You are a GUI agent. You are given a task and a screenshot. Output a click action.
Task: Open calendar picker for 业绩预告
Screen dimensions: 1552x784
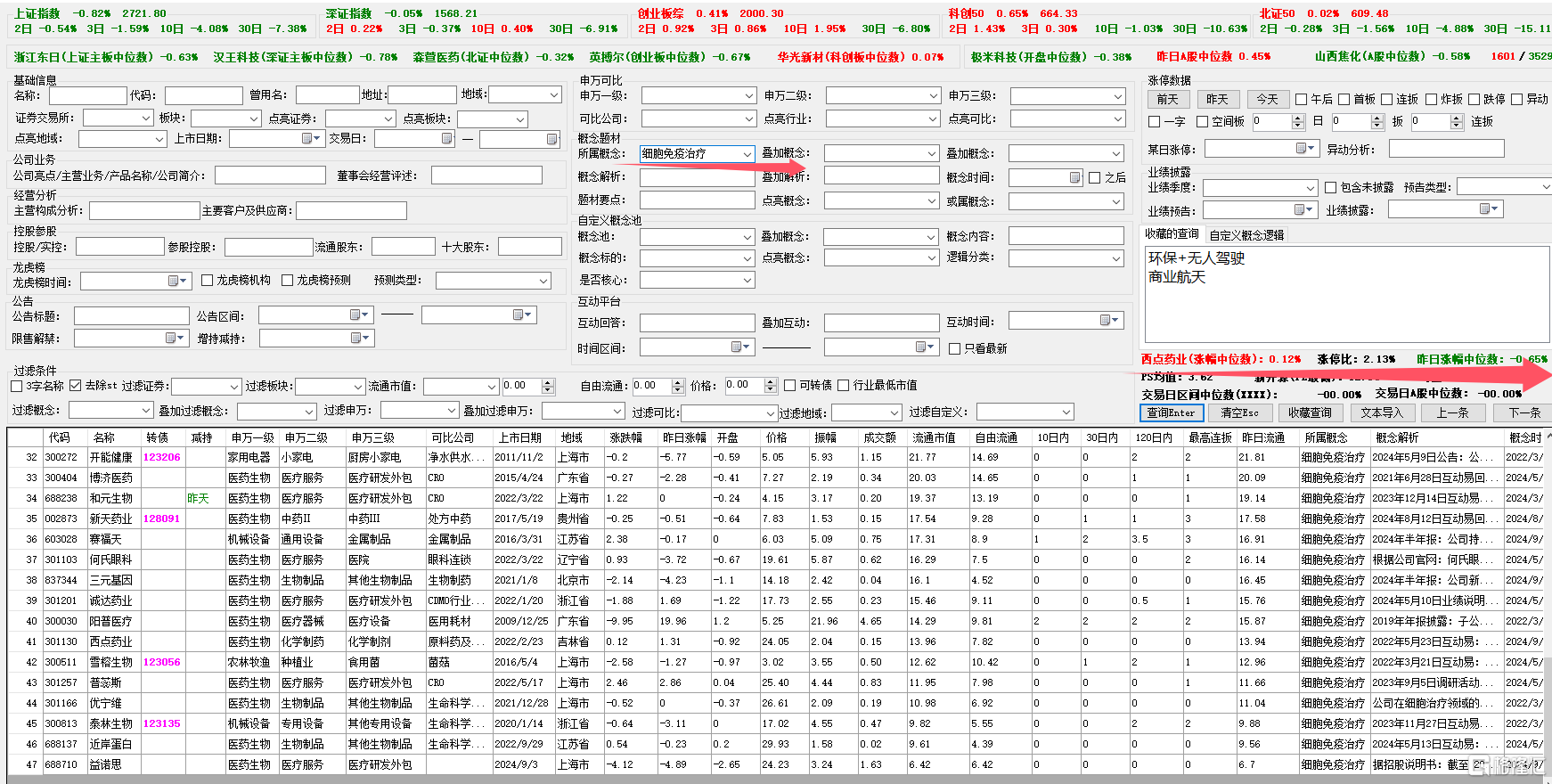pyautogui.click(x=1304, y=209)
